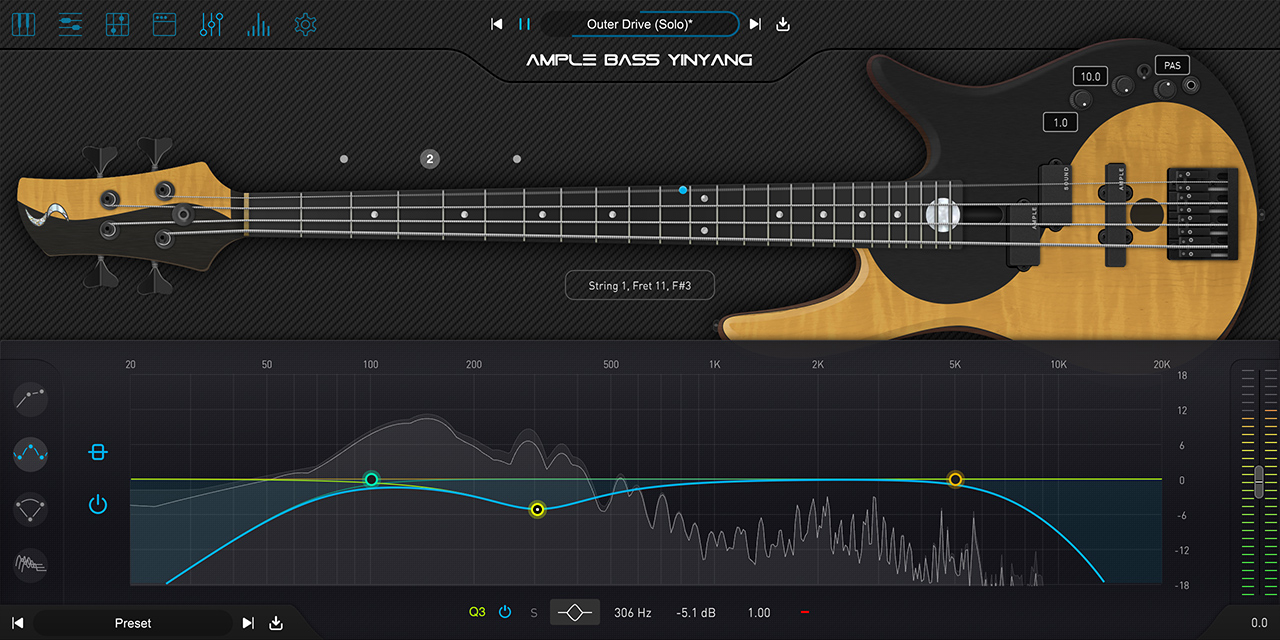Click the blue pause-bars icon by preset
Screen dimensions: 1280x640
point(525,24)
